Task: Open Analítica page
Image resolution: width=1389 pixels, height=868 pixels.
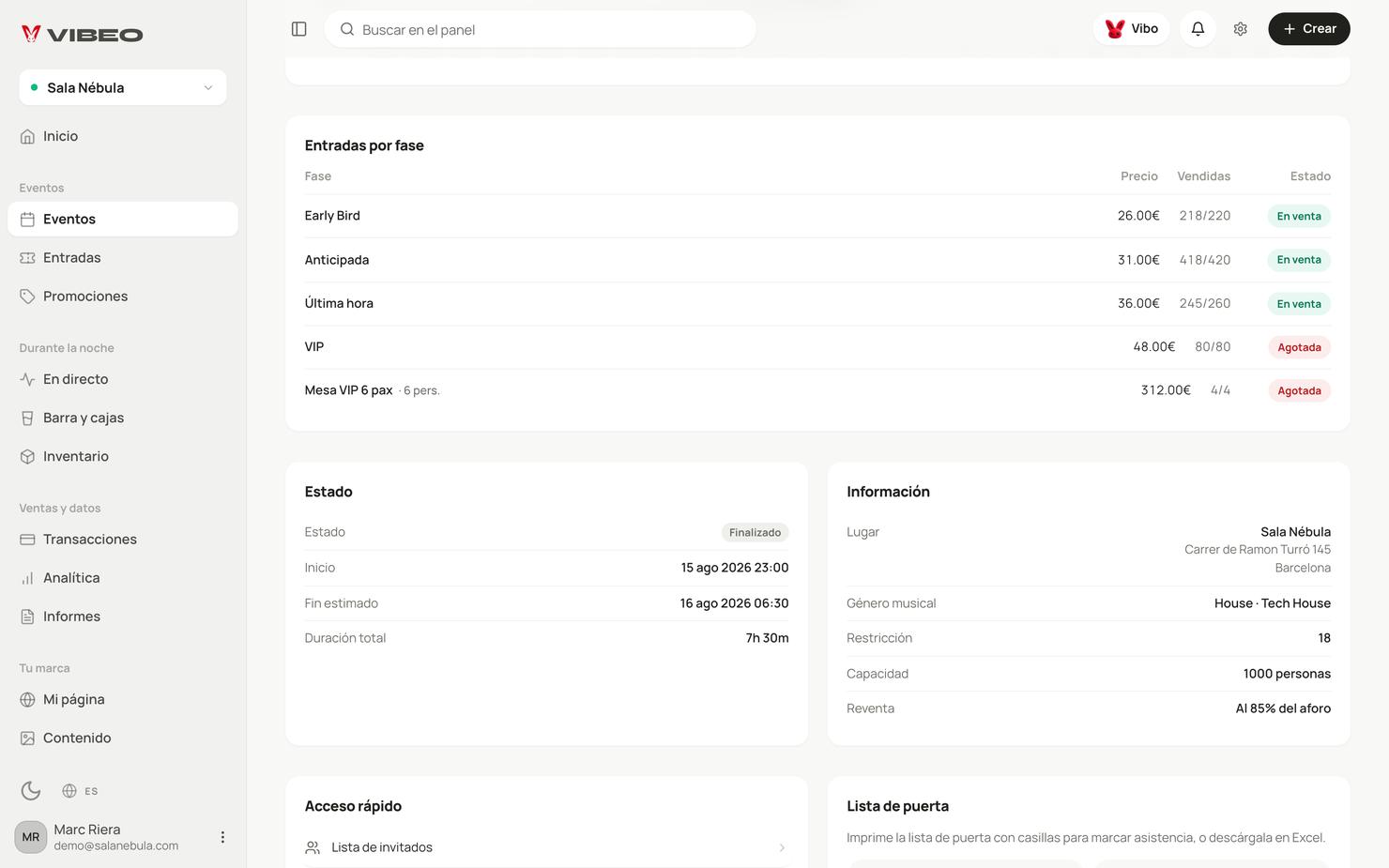Action: 123,577
